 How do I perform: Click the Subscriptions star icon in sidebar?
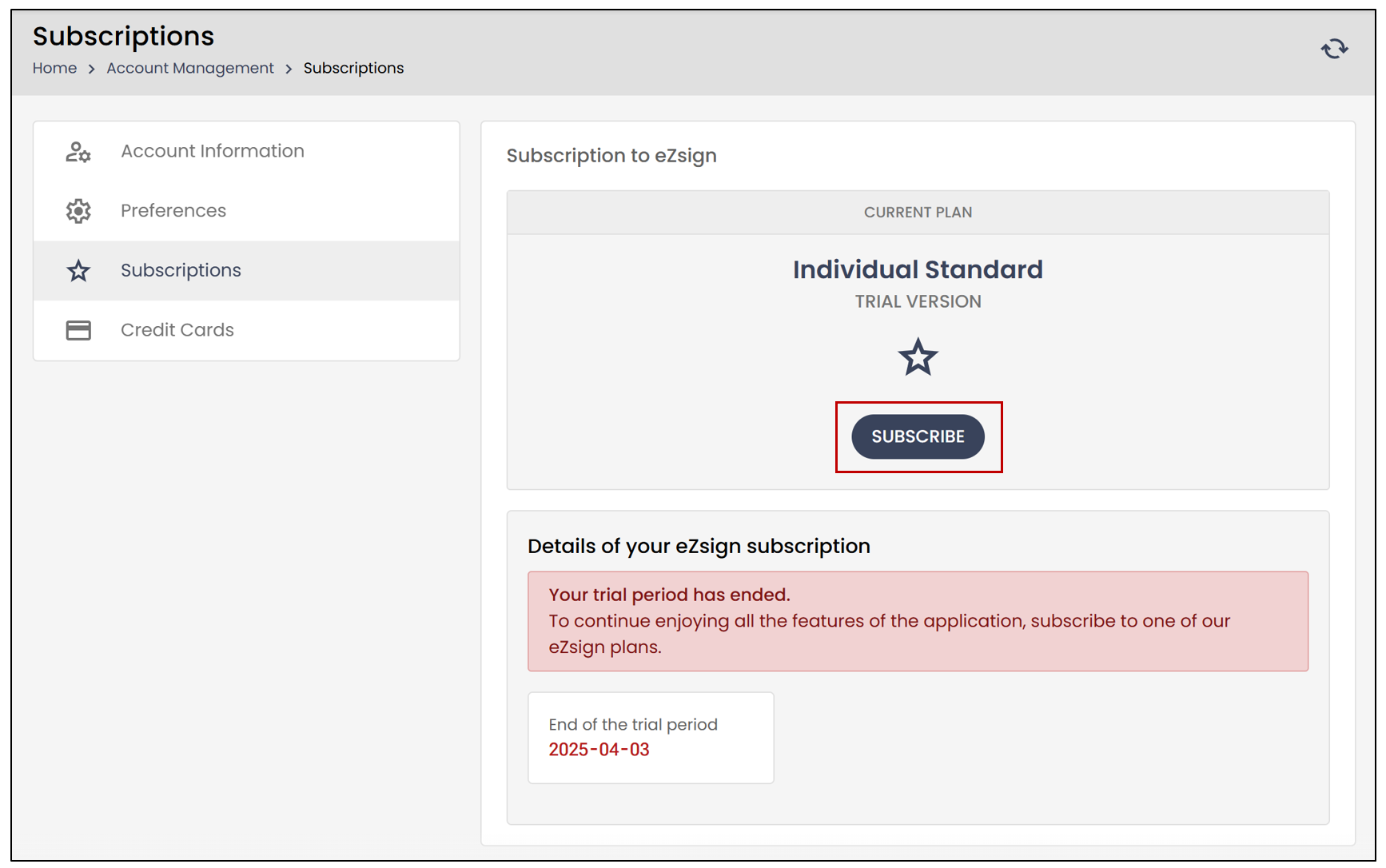pos(78,271)
